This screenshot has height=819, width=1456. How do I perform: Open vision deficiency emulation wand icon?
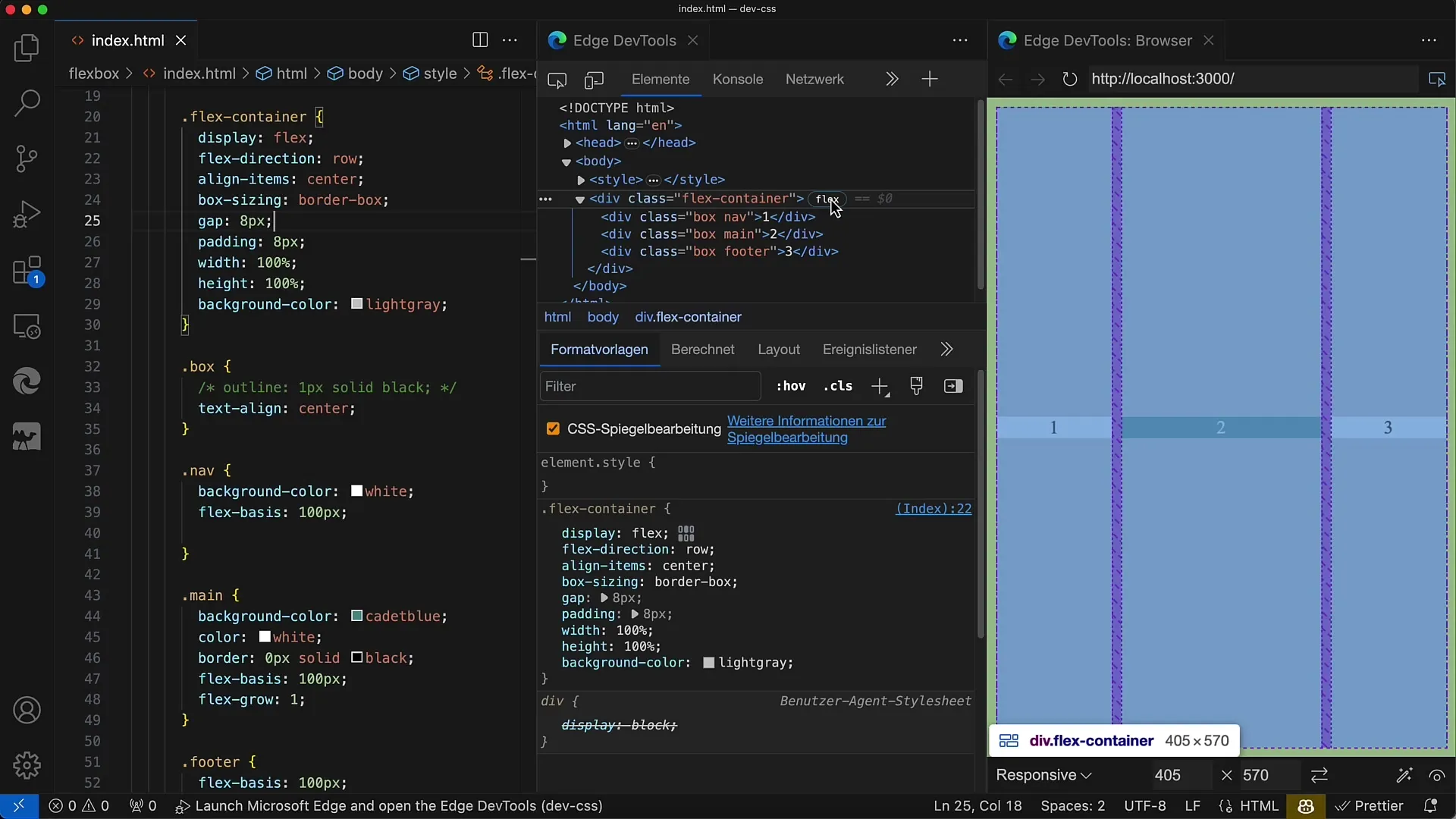click(x=1404, y=775)
